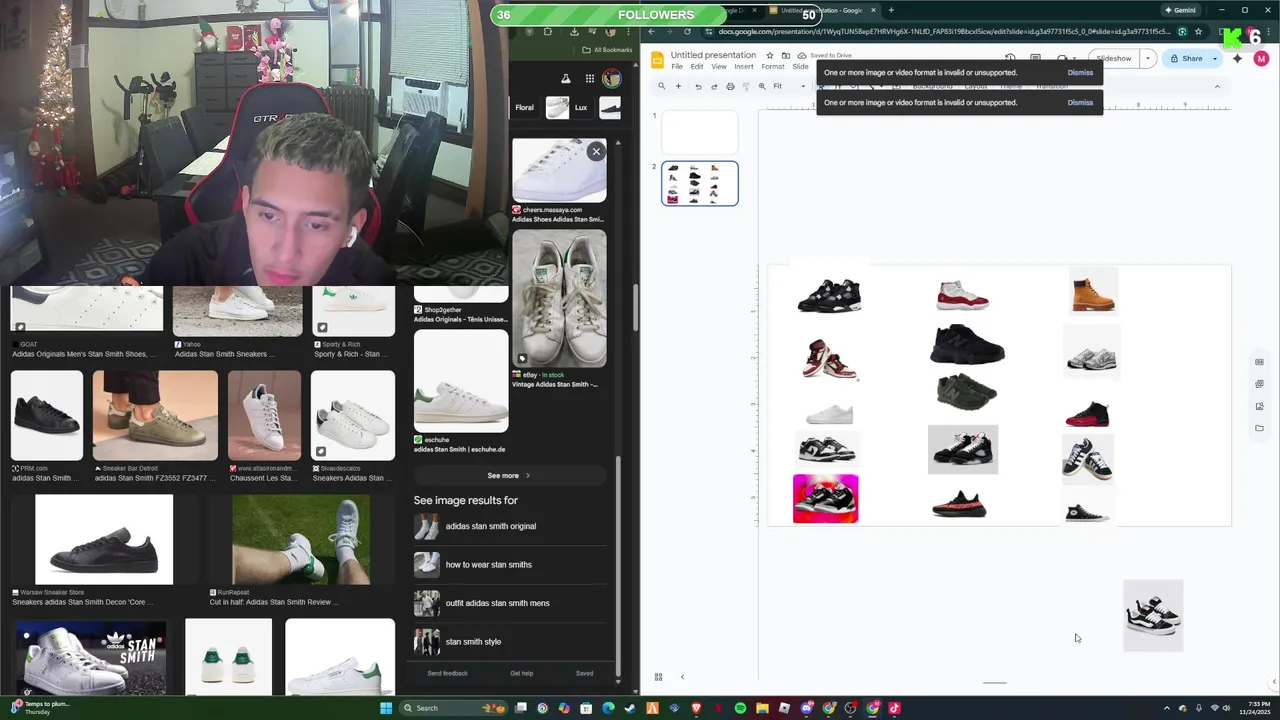Open version history clock icon
1280x720 pixels.
[x=1010, y=58]
